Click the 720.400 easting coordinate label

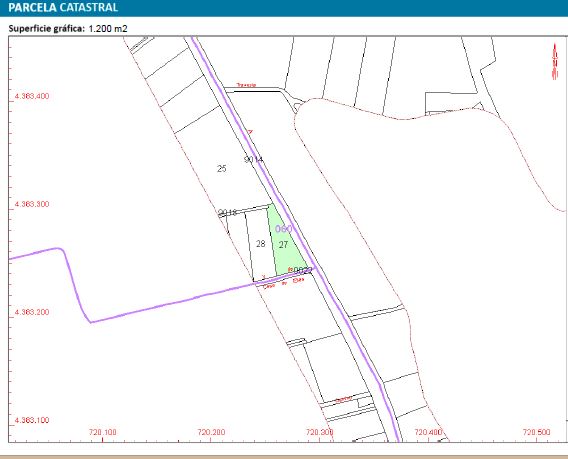point(428,432)
